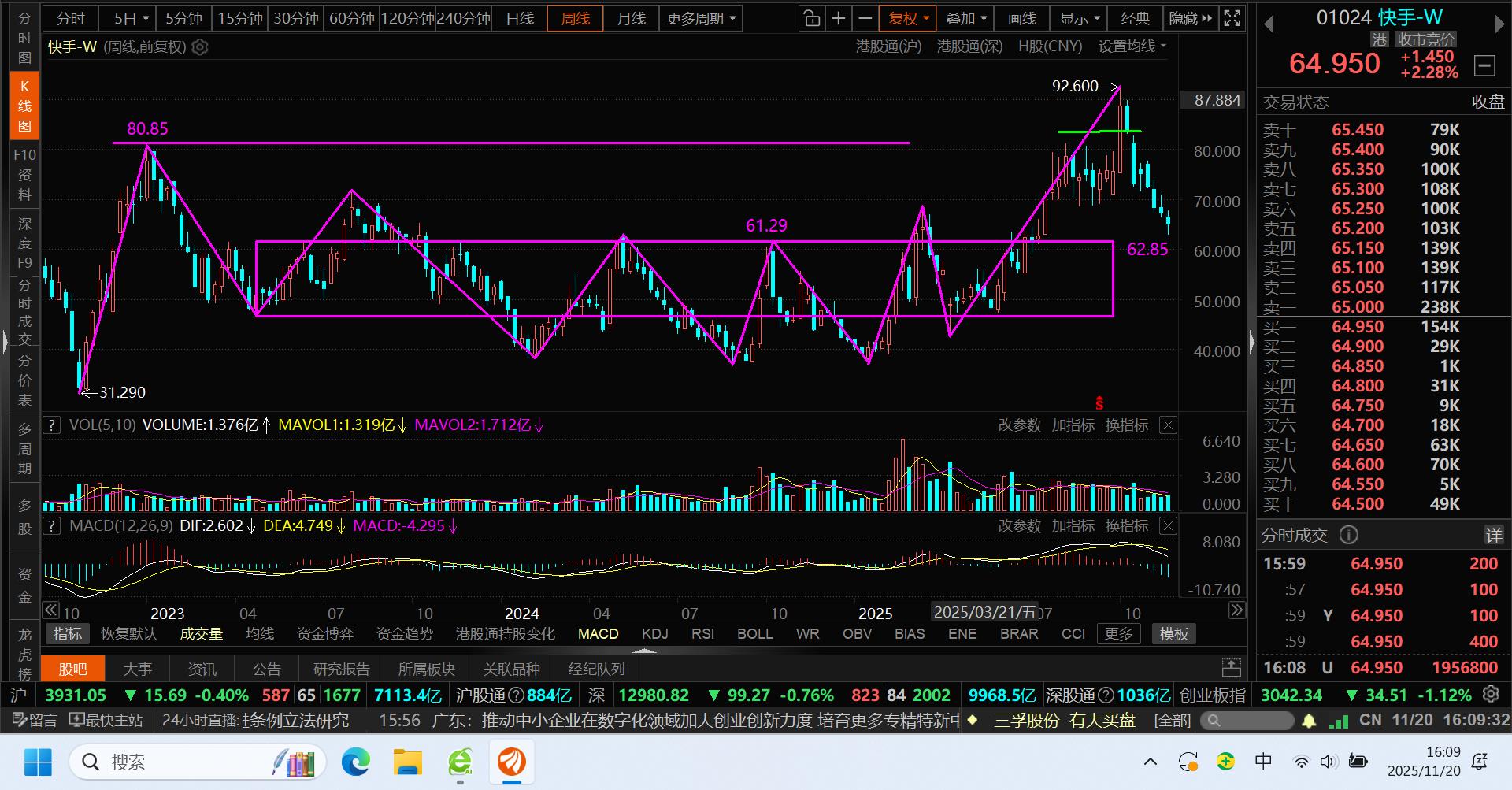
Task: Open the 设置均线 dropdown
Action: tap(1132, 46)
